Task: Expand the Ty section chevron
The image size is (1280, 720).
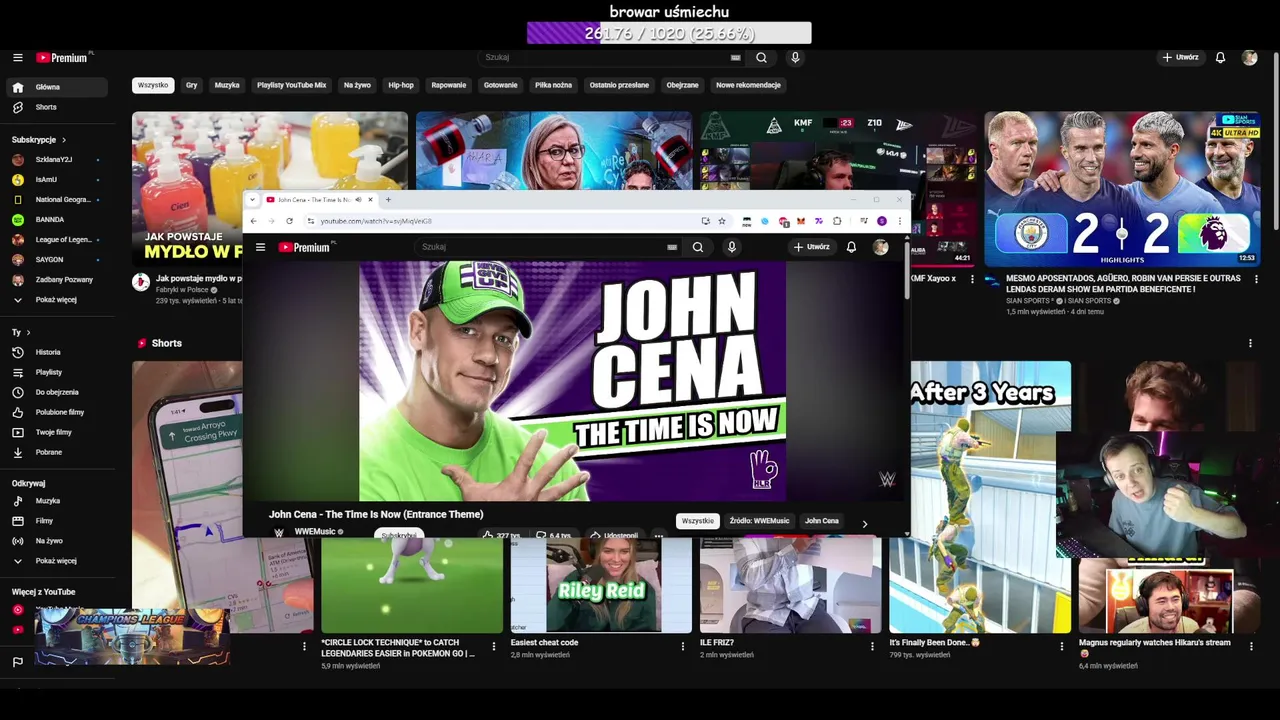Action: point(28,332)
